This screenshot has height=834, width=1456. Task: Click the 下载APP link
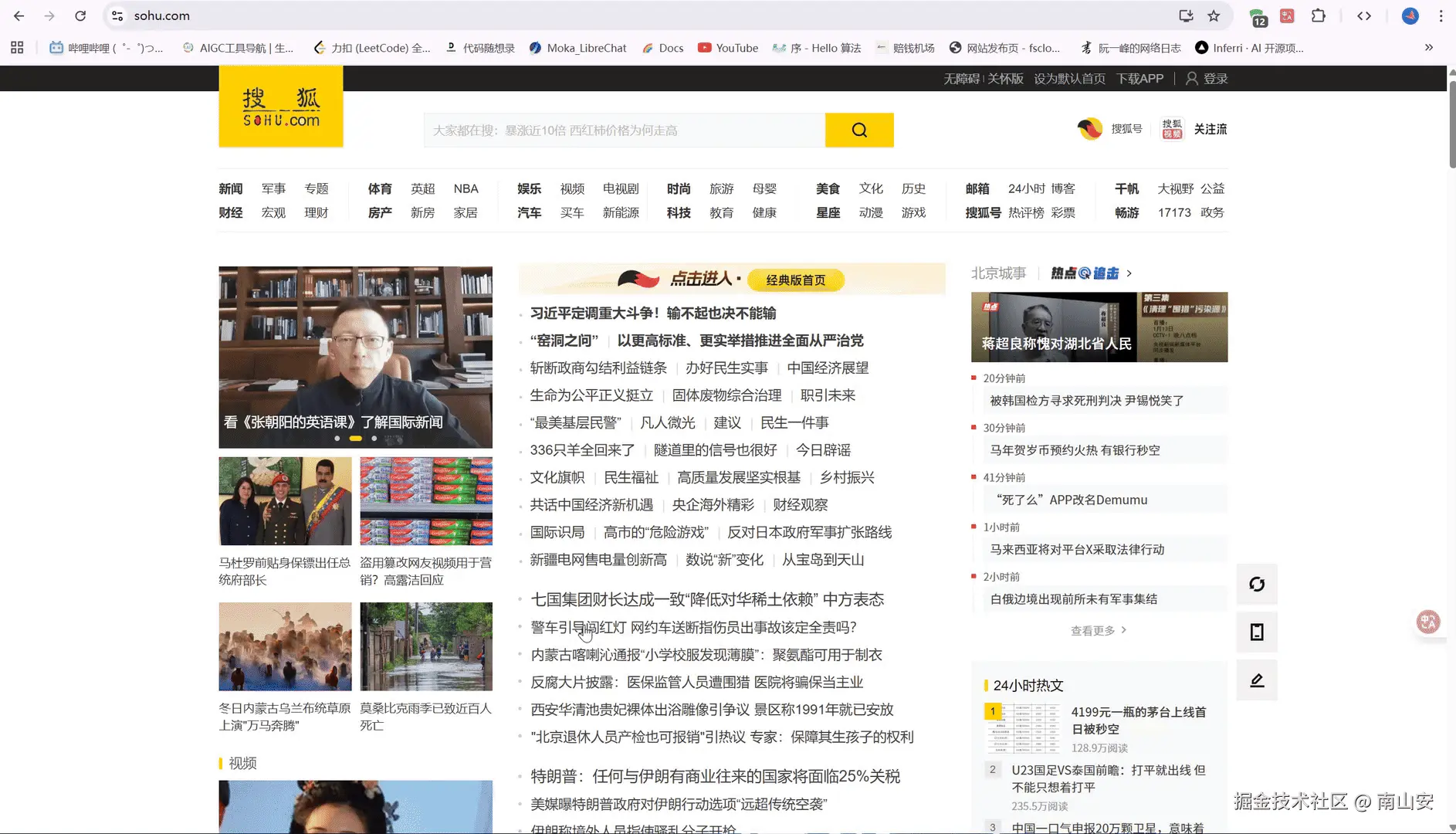(1140, 79)
